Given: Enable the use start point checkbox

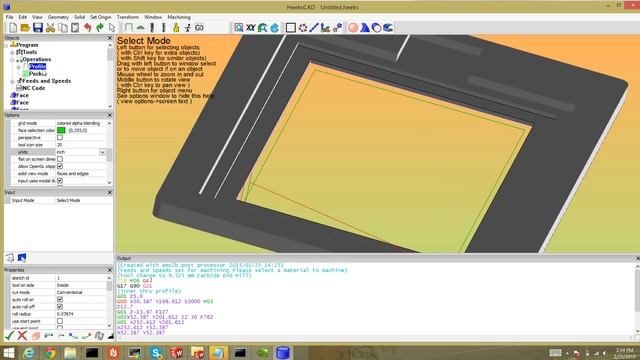Looking at the screenshot, I should (60, 321).
